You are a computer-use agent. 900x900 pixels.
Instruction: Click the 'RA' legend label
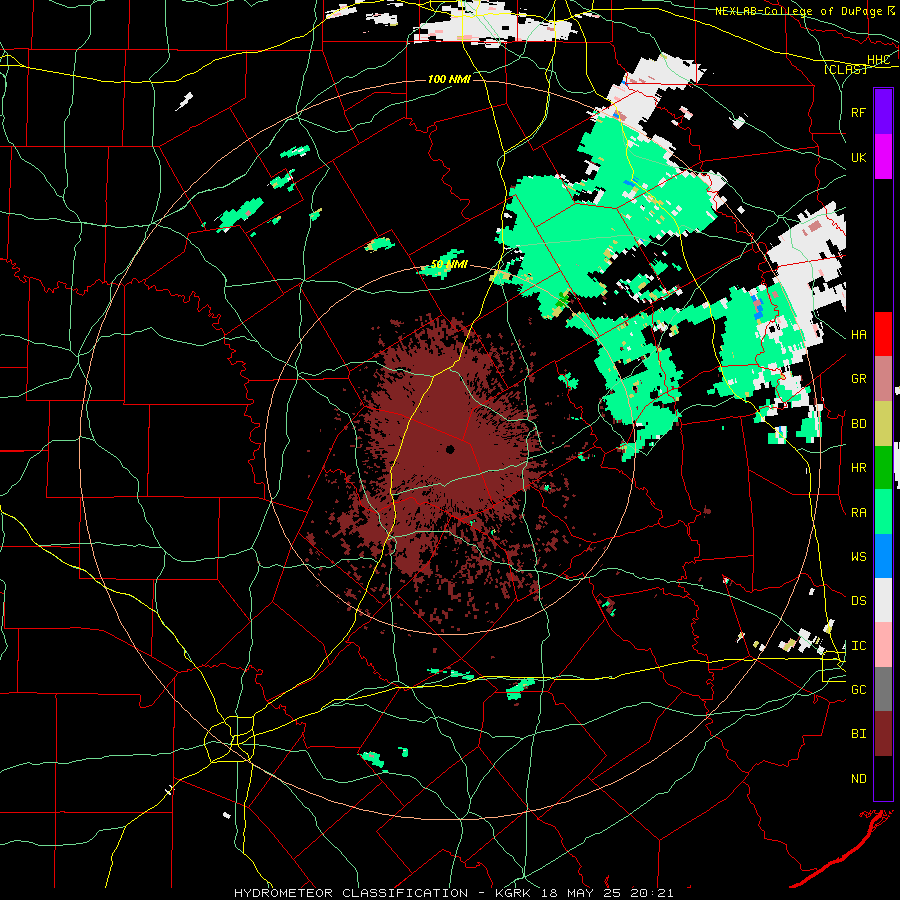[x=858, y=512]
